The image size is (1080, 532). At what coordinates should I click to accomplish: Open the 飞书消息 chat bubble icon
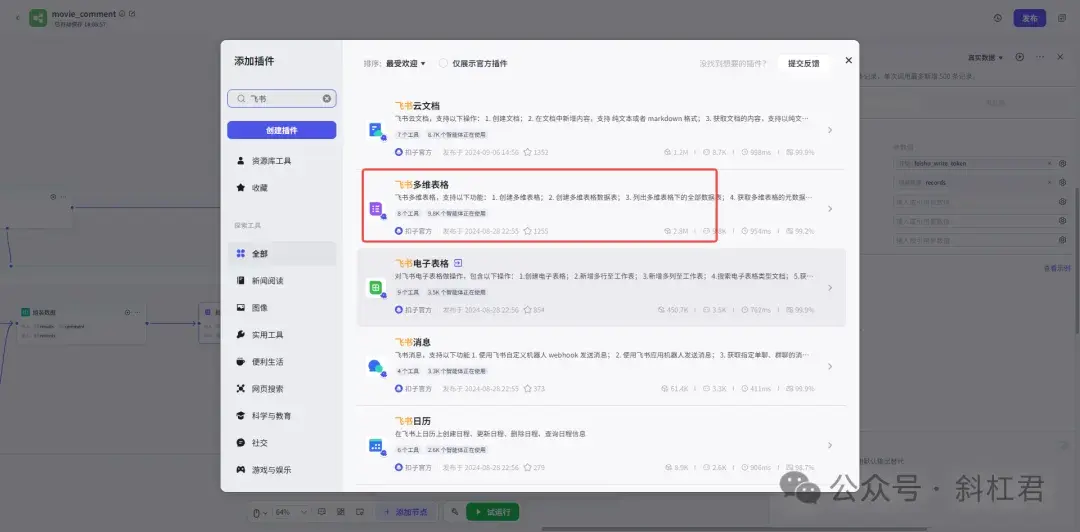376,367
